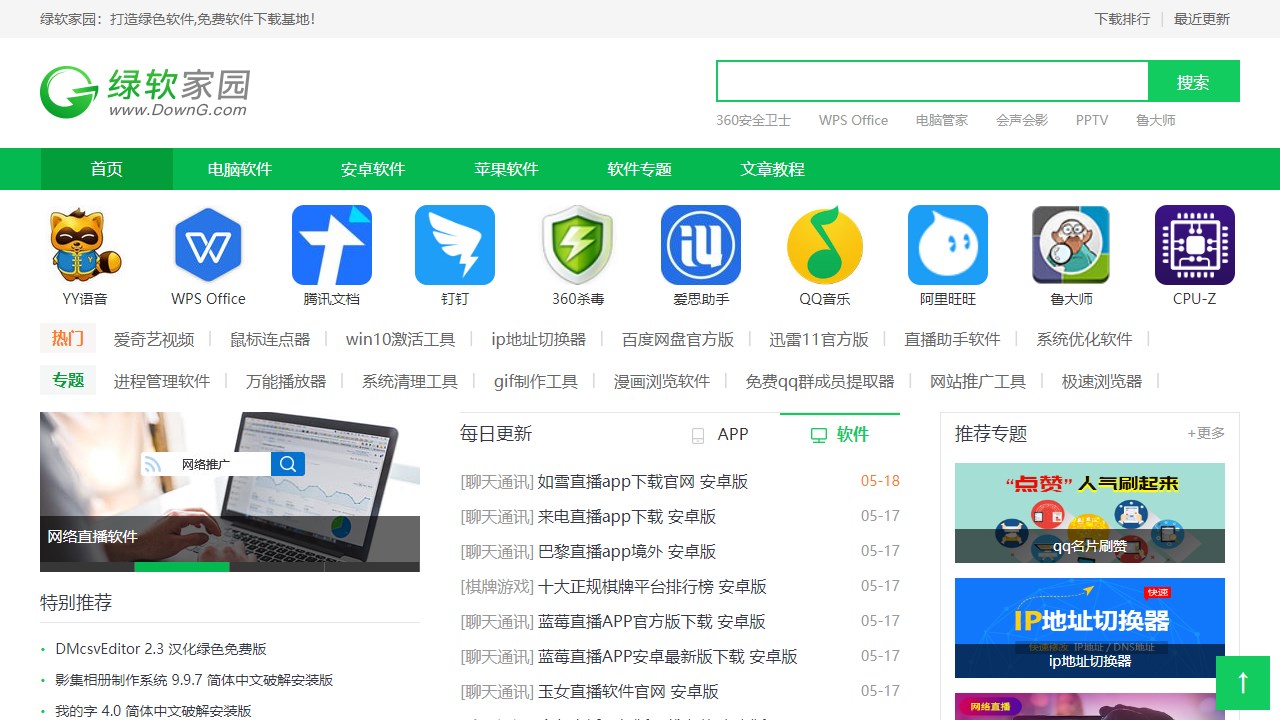Open the WPS Office app icon
The width and height of the screenshot is (1280, 720).
click(x=208, y=245)
